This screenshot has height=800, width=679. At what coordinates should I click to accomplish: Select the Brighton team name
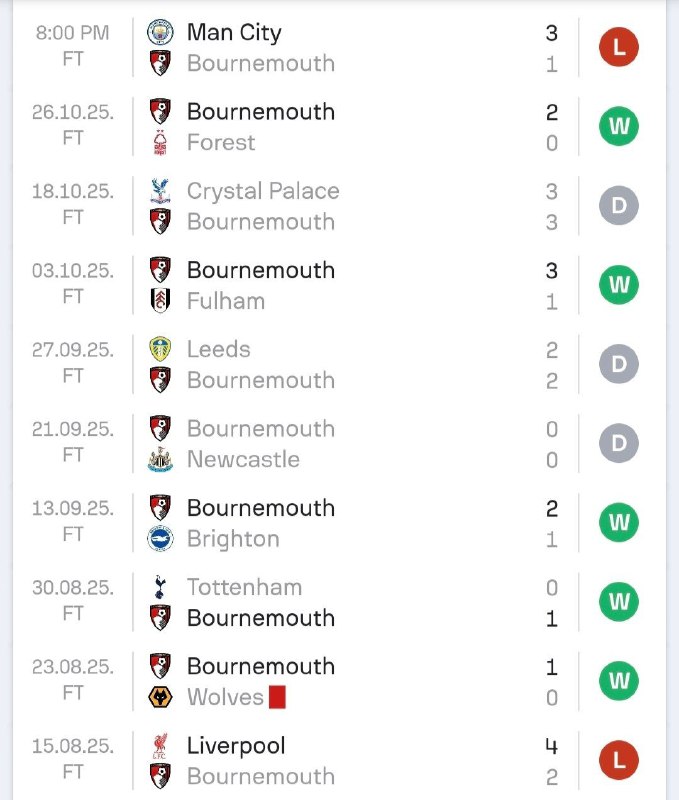coord(233,539)
